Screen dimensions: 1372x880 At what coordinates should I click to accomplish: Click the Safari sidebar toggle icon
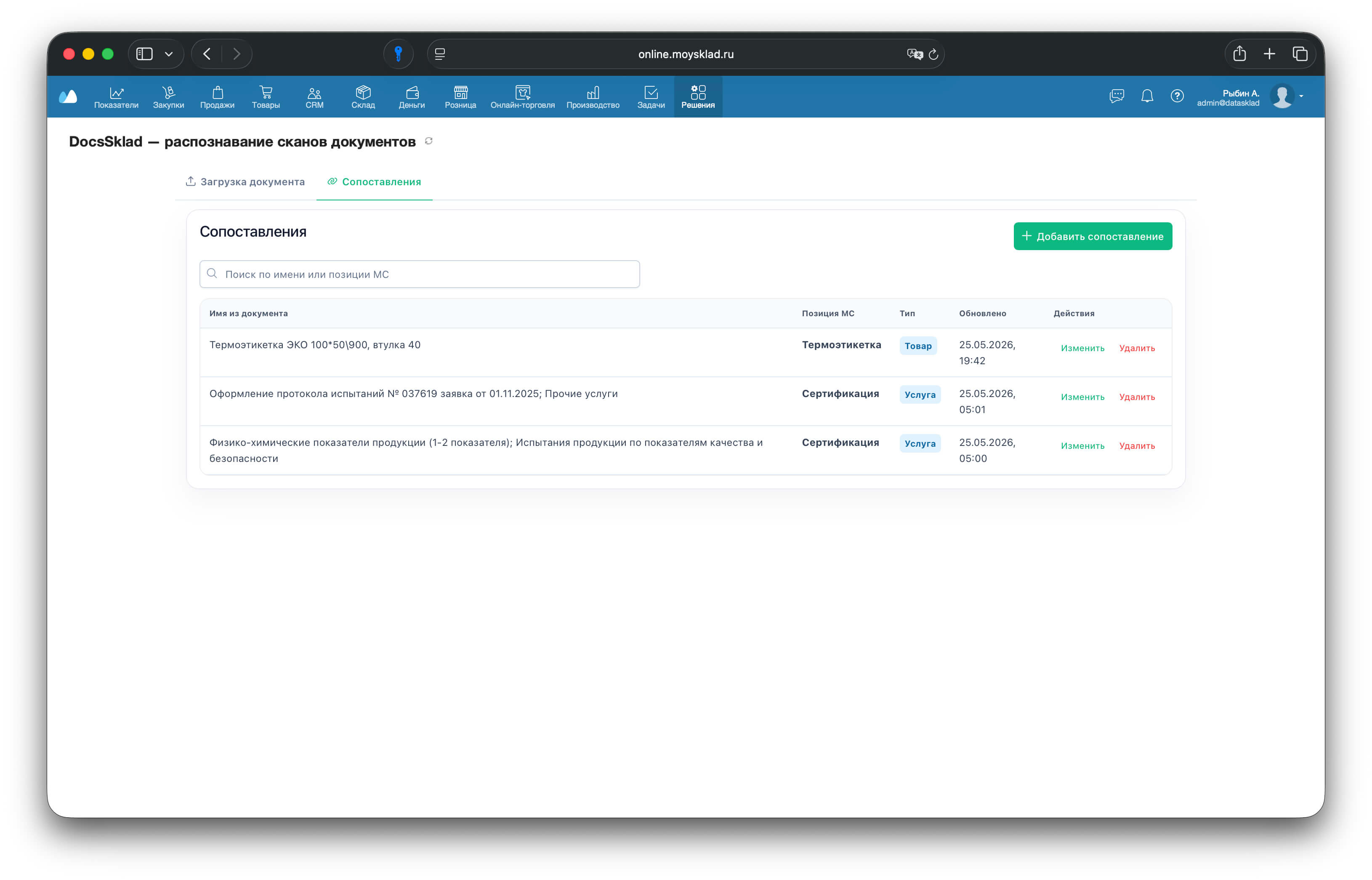pyautogui.click(x=144, y=54)
